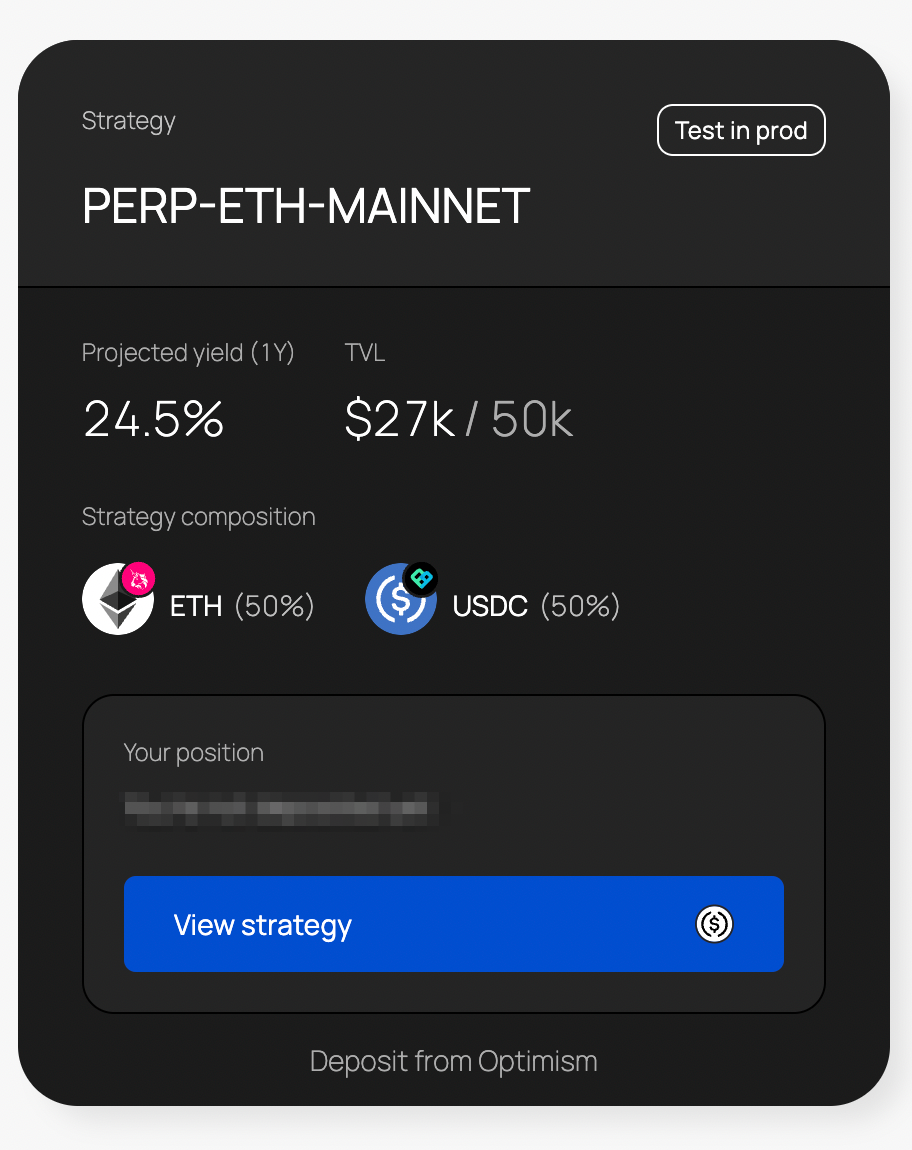Click the USDC (50%) composition label
The image size is (912, 1150).
pyautogui.click(x=536, y=606)
